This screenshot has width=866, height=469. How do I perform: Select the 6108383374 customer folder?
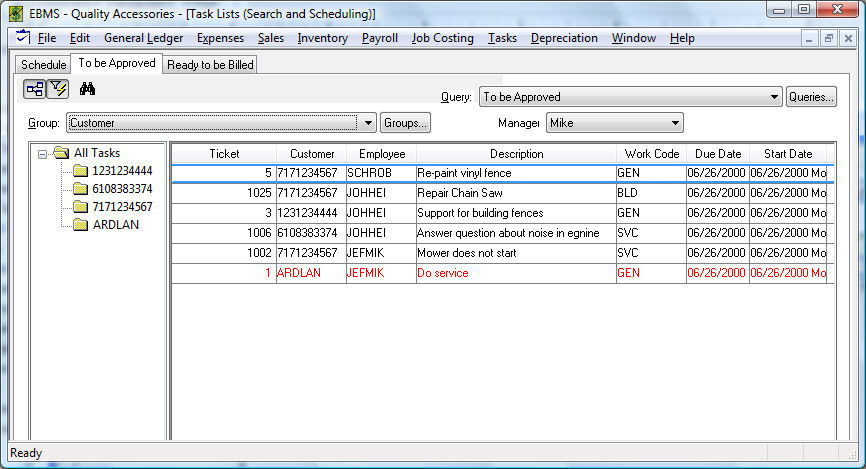[115, 189]
